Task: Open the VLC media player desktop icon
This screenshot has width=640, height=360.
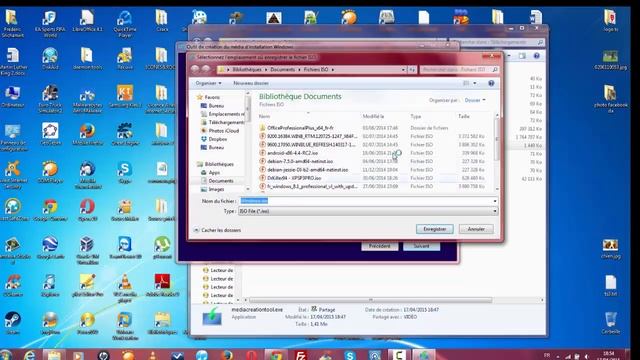Action: tap(125, 288)
